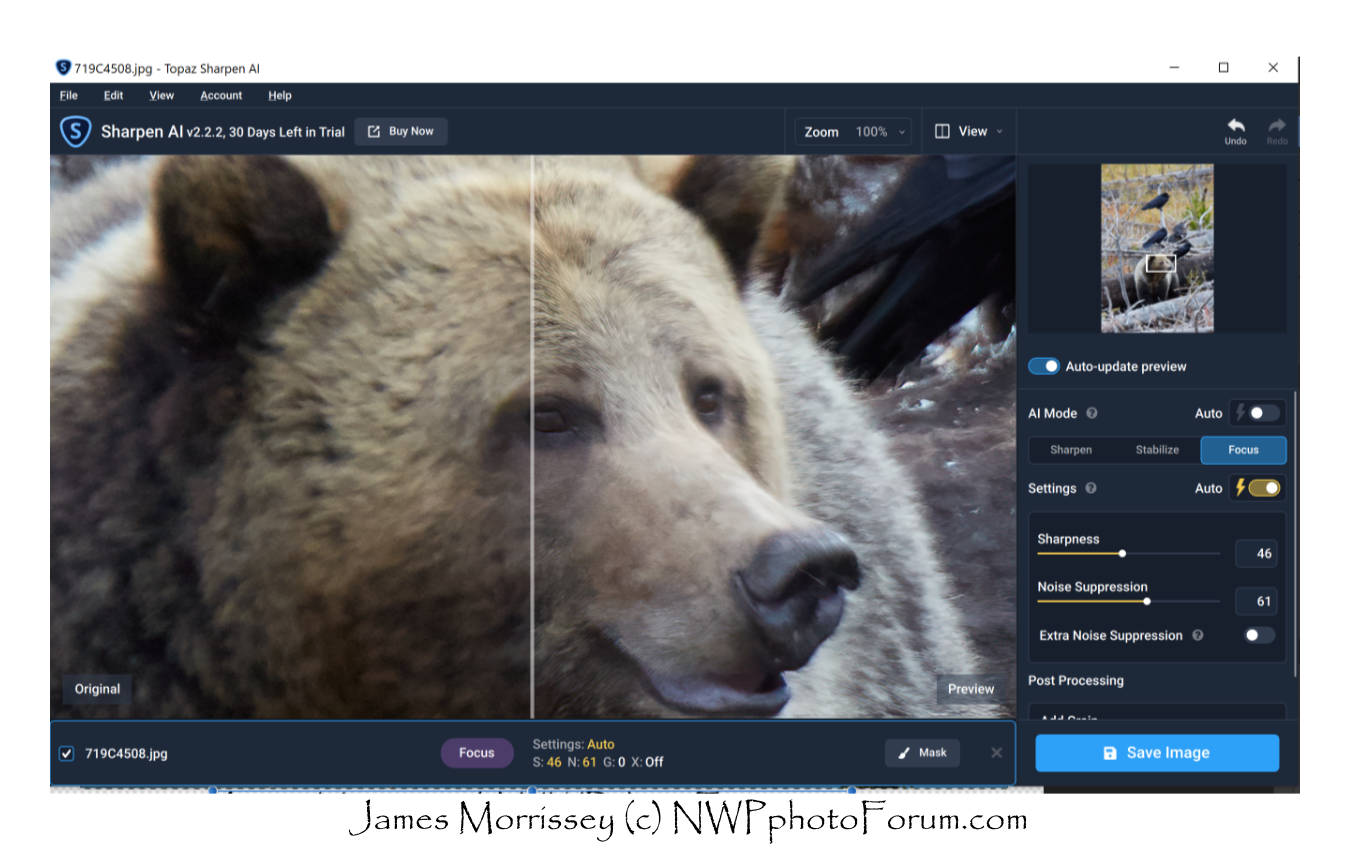The width and height of the screenshot is (1350, 850).
Task: Toggle the AI Mode Auto switch
Action: click(x=1263, y=413)
